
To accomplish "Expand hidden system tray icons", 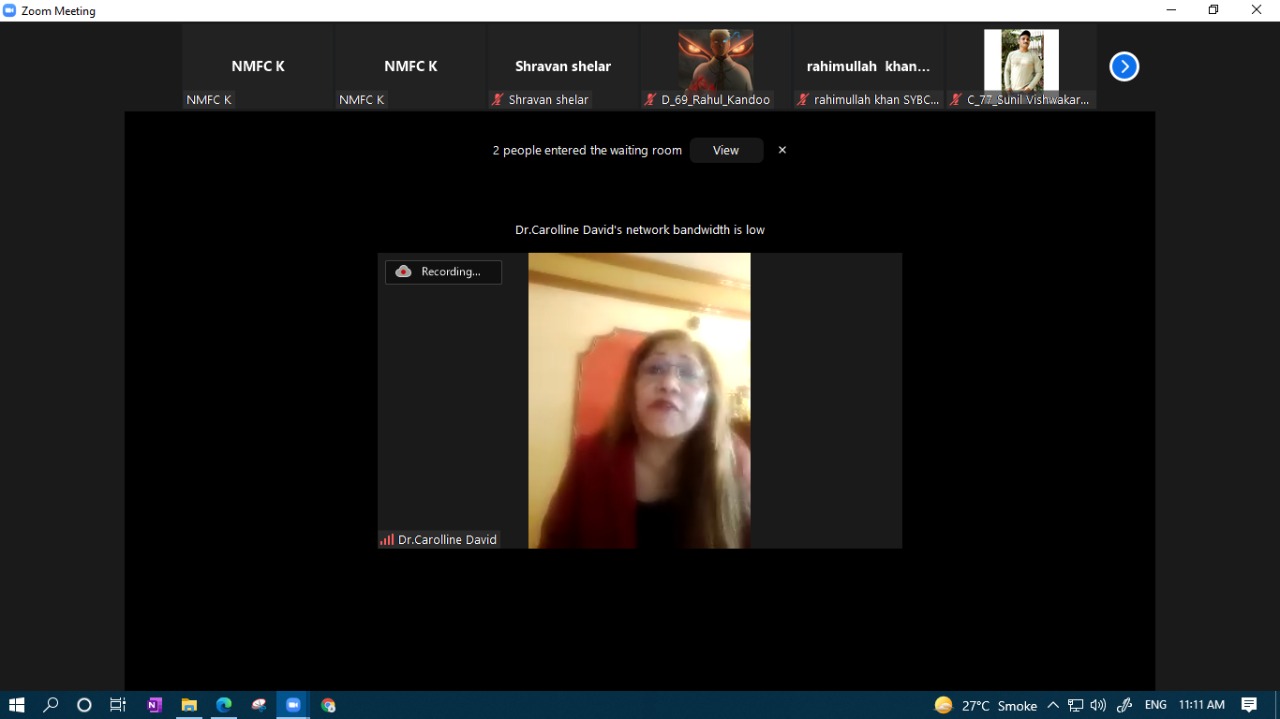I will pos(1053,705).
